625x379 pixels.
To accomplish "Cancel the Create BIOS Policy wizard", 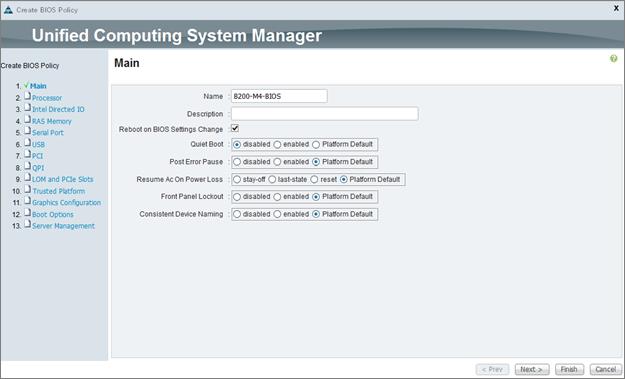I will pos(605,369).
